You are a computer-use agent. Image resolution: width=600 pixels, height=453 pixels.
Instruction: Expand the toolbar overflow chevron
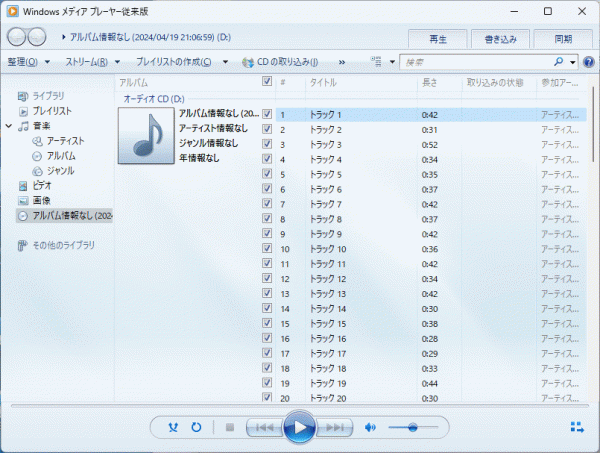pyautogui.click(x=342, y=62)
